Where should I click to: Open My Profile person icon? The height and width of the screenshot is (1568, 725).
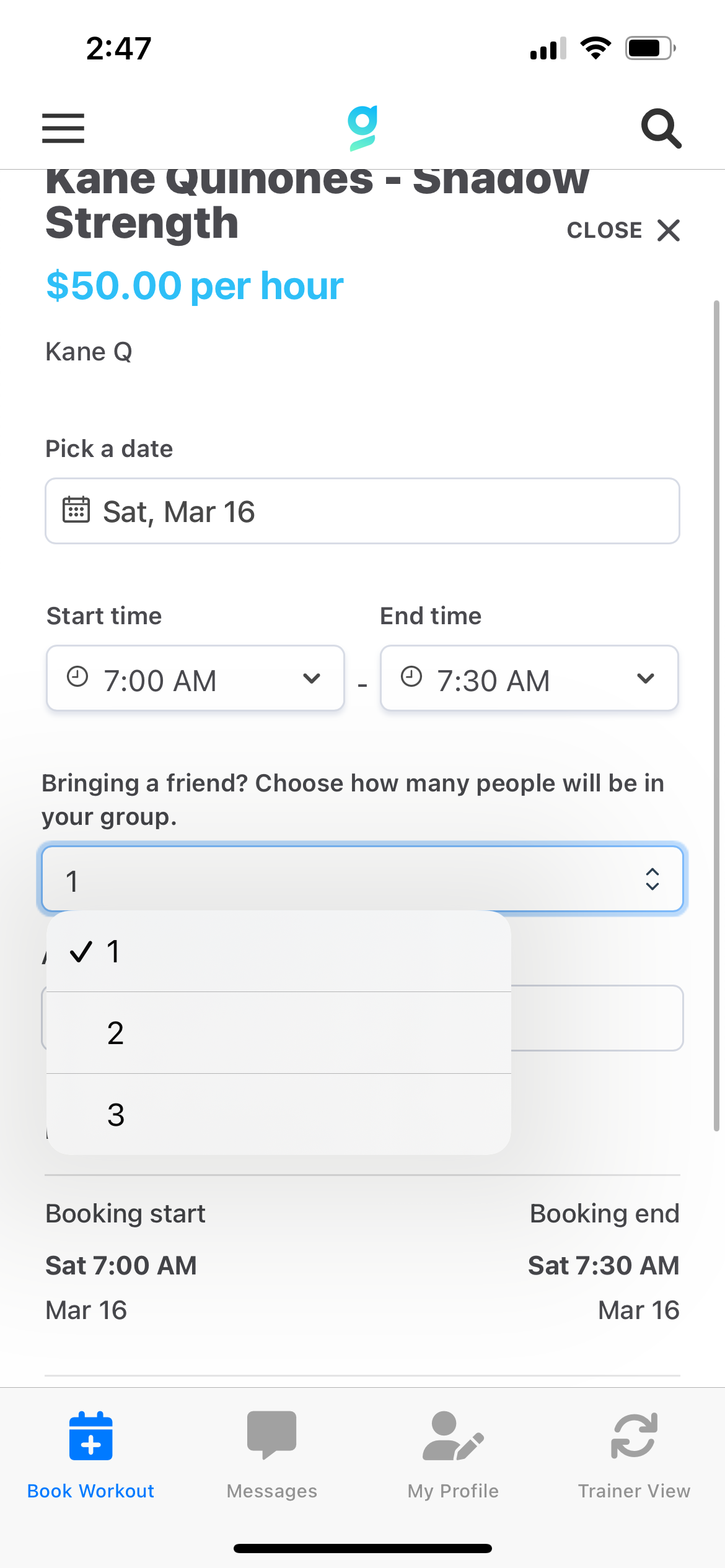tap(453, 1436)
